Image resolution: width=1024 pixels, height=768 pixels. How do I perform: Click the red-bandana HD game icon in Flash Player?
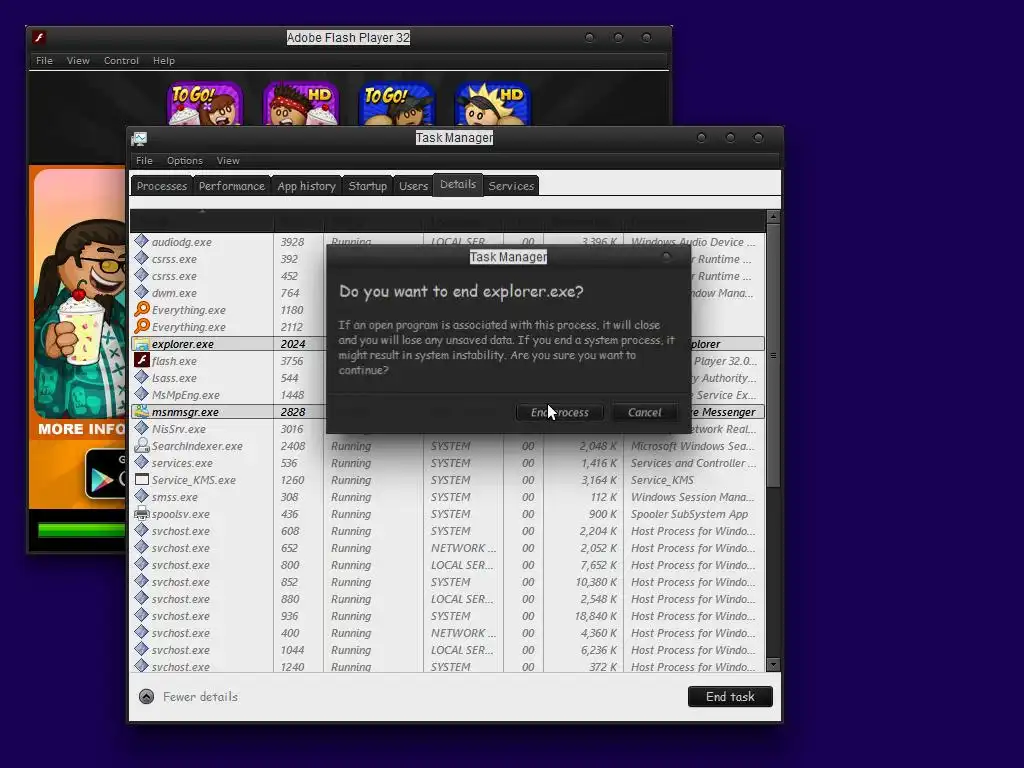(x=301, y=103)
